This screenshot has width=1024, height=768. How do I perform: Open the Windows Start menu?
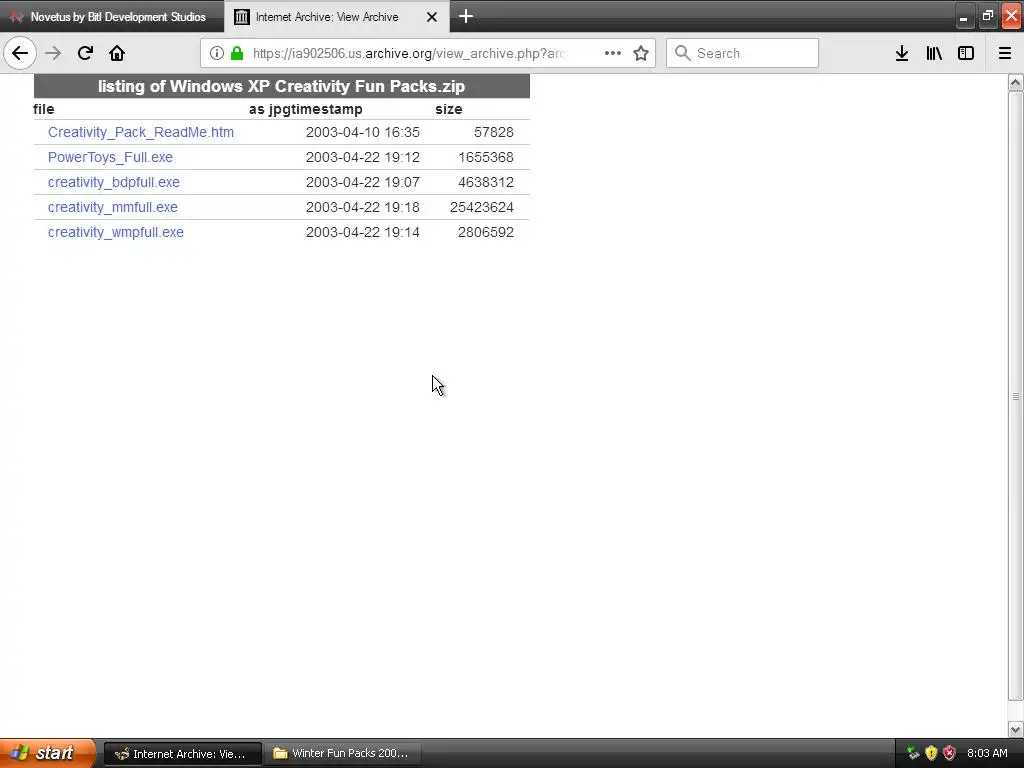[48, 753]
